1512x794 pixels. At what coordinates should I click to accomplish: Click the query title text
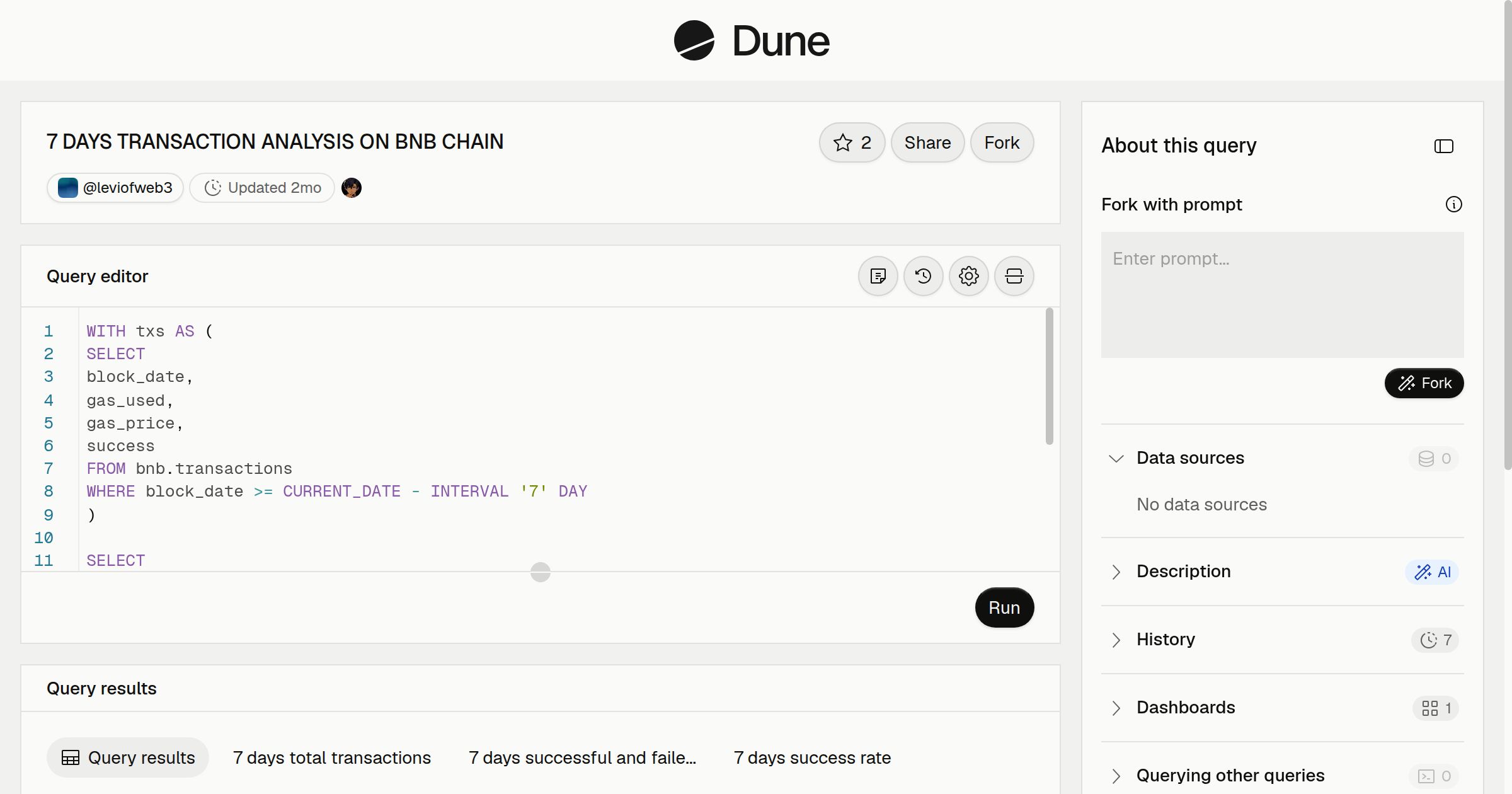coord(275,142)
